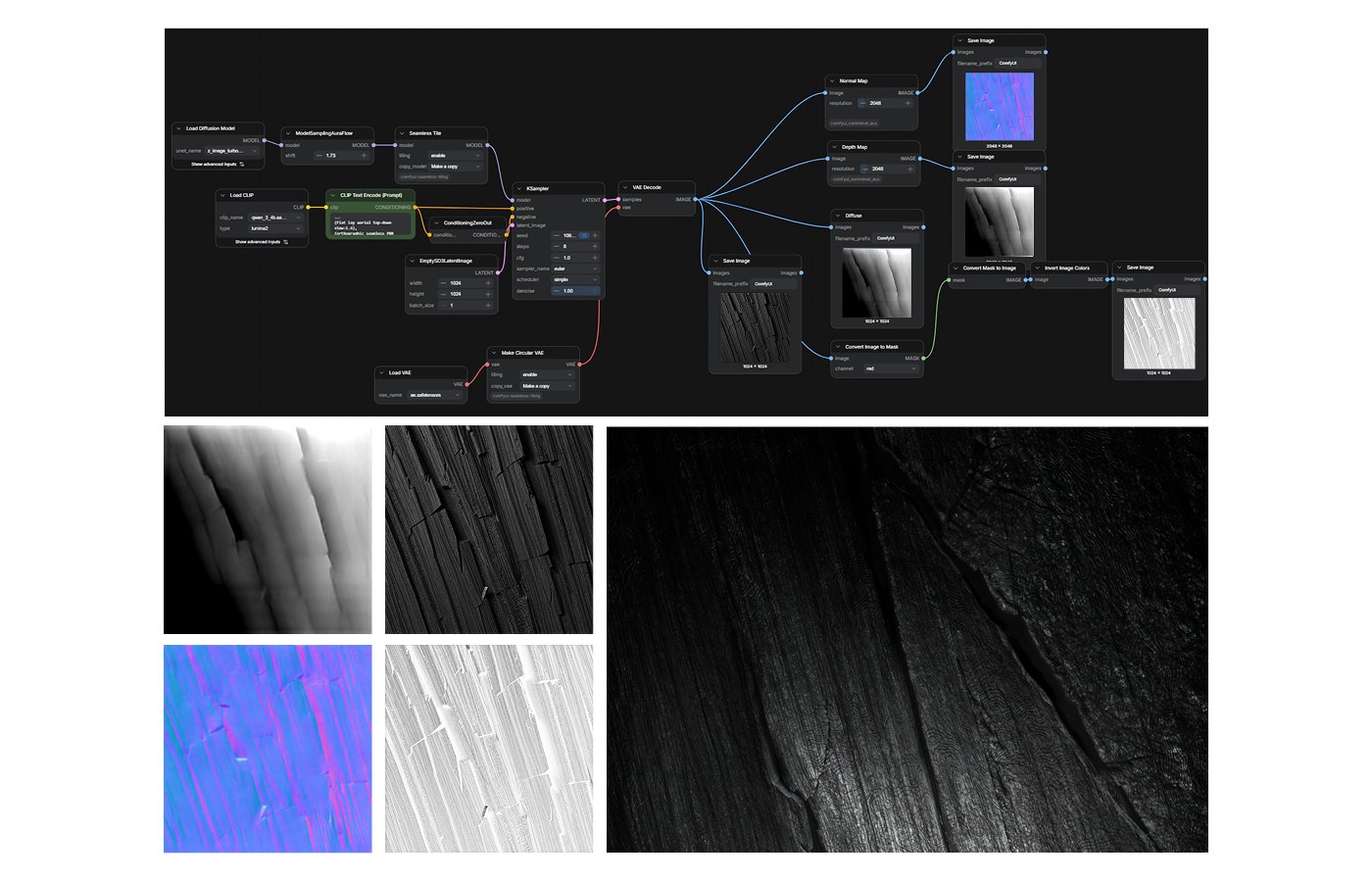The image size is (1372, 882).
Task: Open the tiling dropdown in Seamless Tile
Action: click(455, 156)
